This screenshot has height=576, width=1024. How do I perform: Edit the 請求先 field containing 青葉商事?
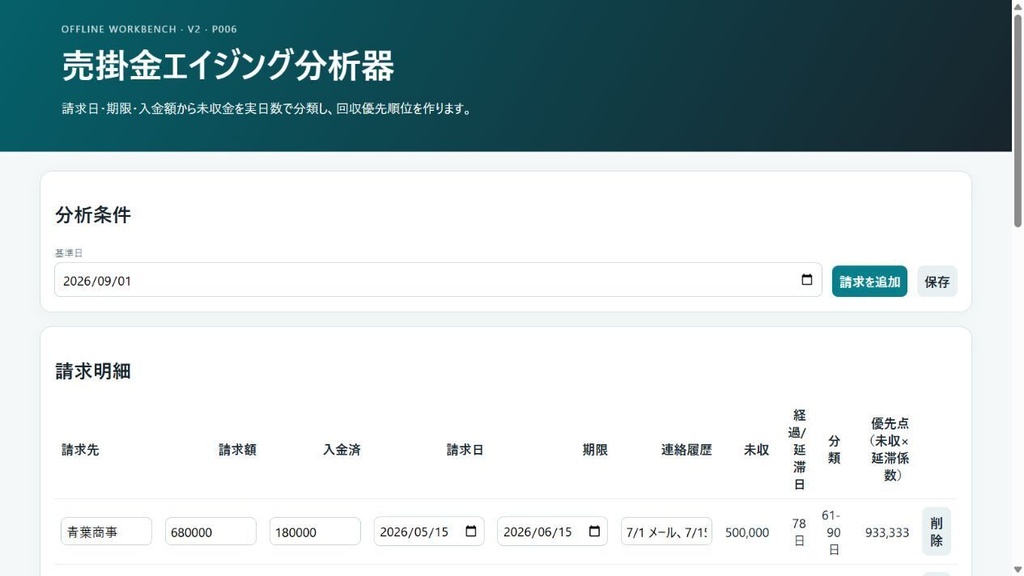(106, 532)
